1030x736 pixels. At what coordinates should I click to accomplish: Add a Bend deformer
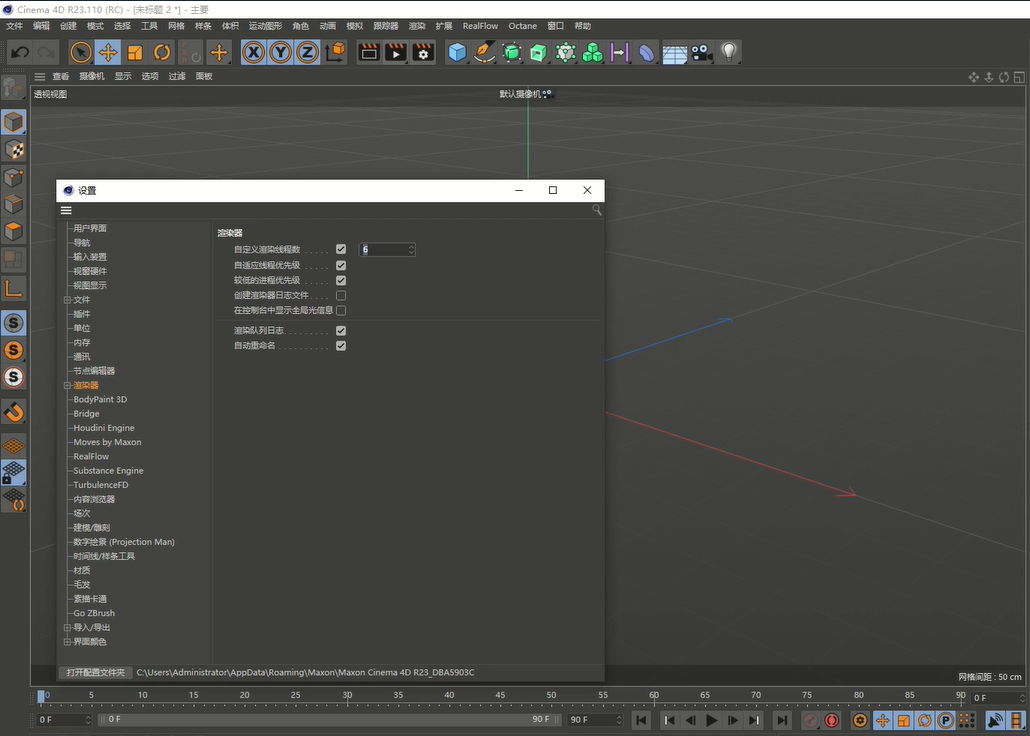646,52
